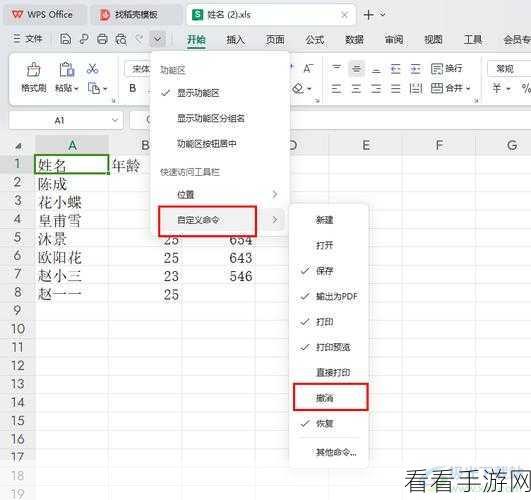Image resolution: width=531 pixels, height=500 pixels.
Task: Click the left align icon
Action: (337, 89)
